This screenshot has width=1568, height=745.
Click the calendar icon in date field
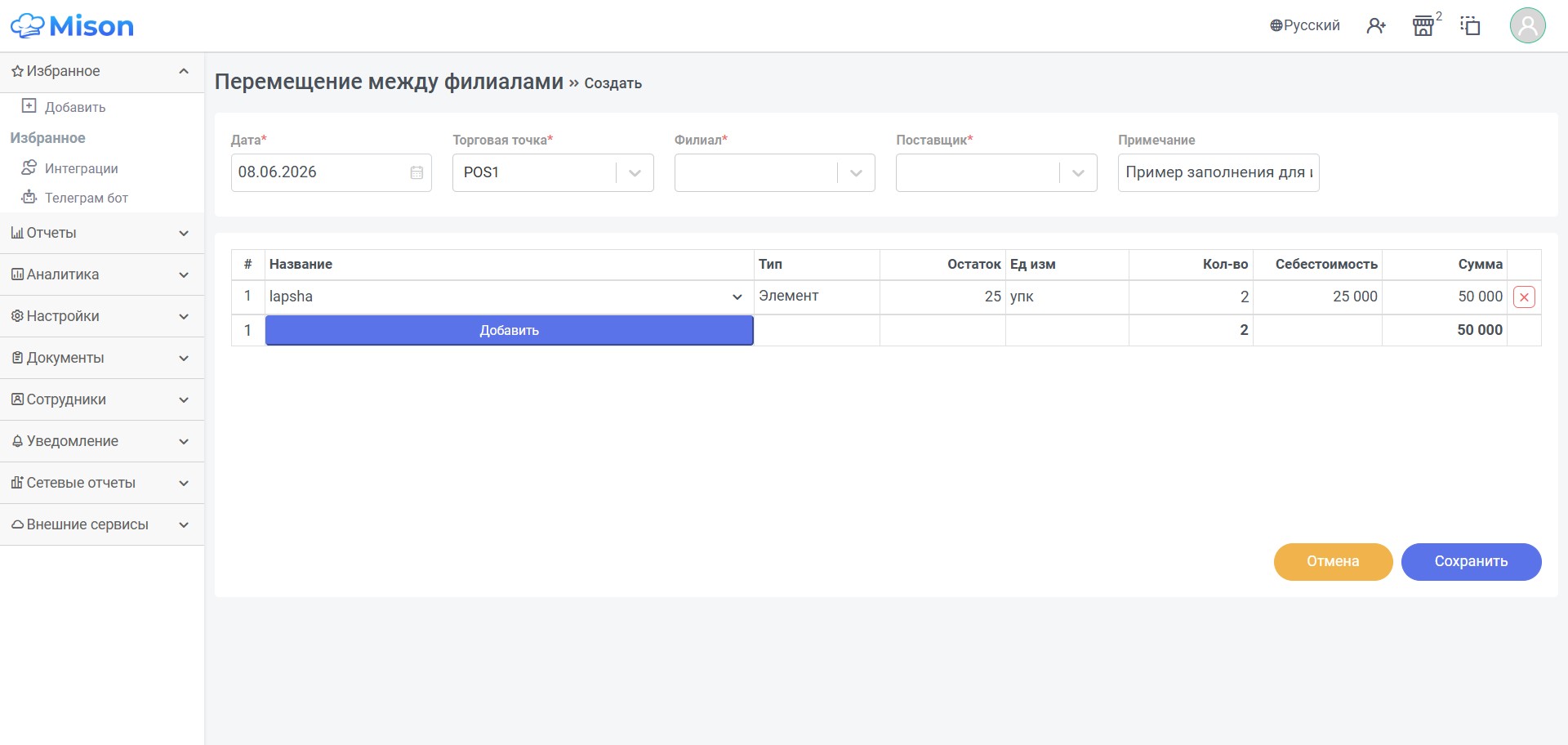416,172
